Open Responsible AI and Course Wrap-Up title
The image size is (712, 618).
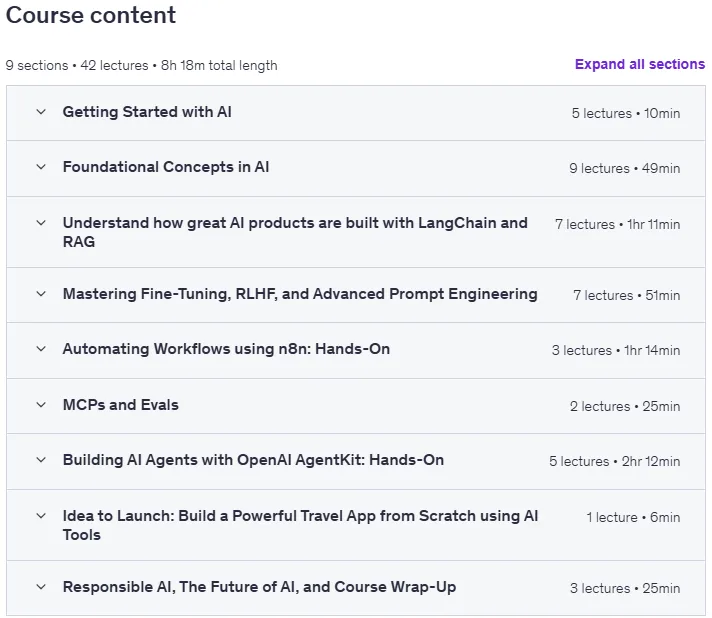259,587
